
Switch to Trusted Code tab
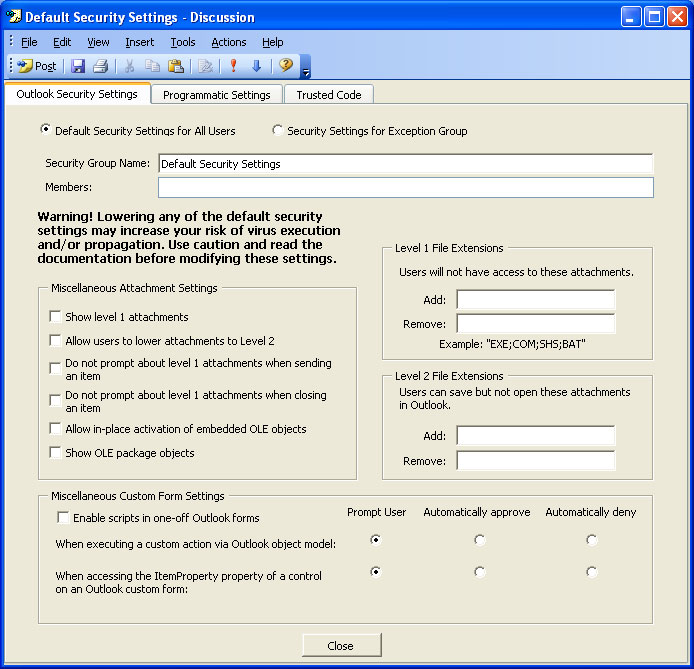pos(329,95)
